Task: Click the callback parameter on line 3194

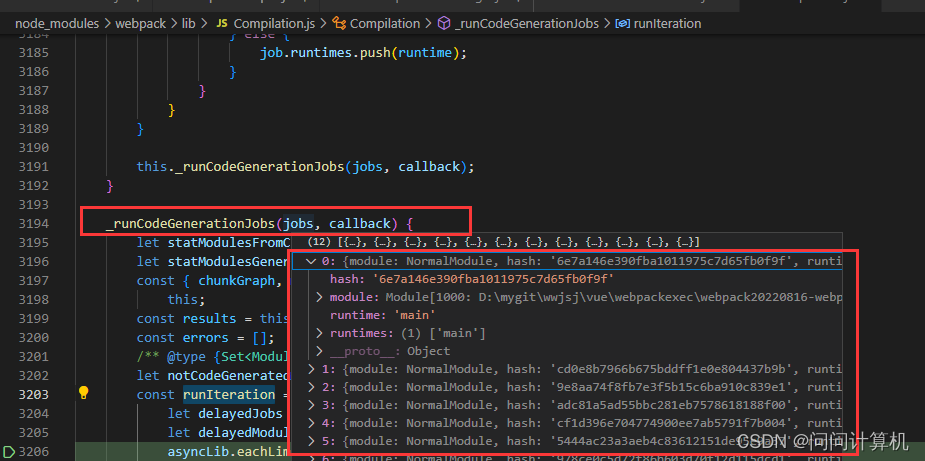Action: click(x=360, y=224)
